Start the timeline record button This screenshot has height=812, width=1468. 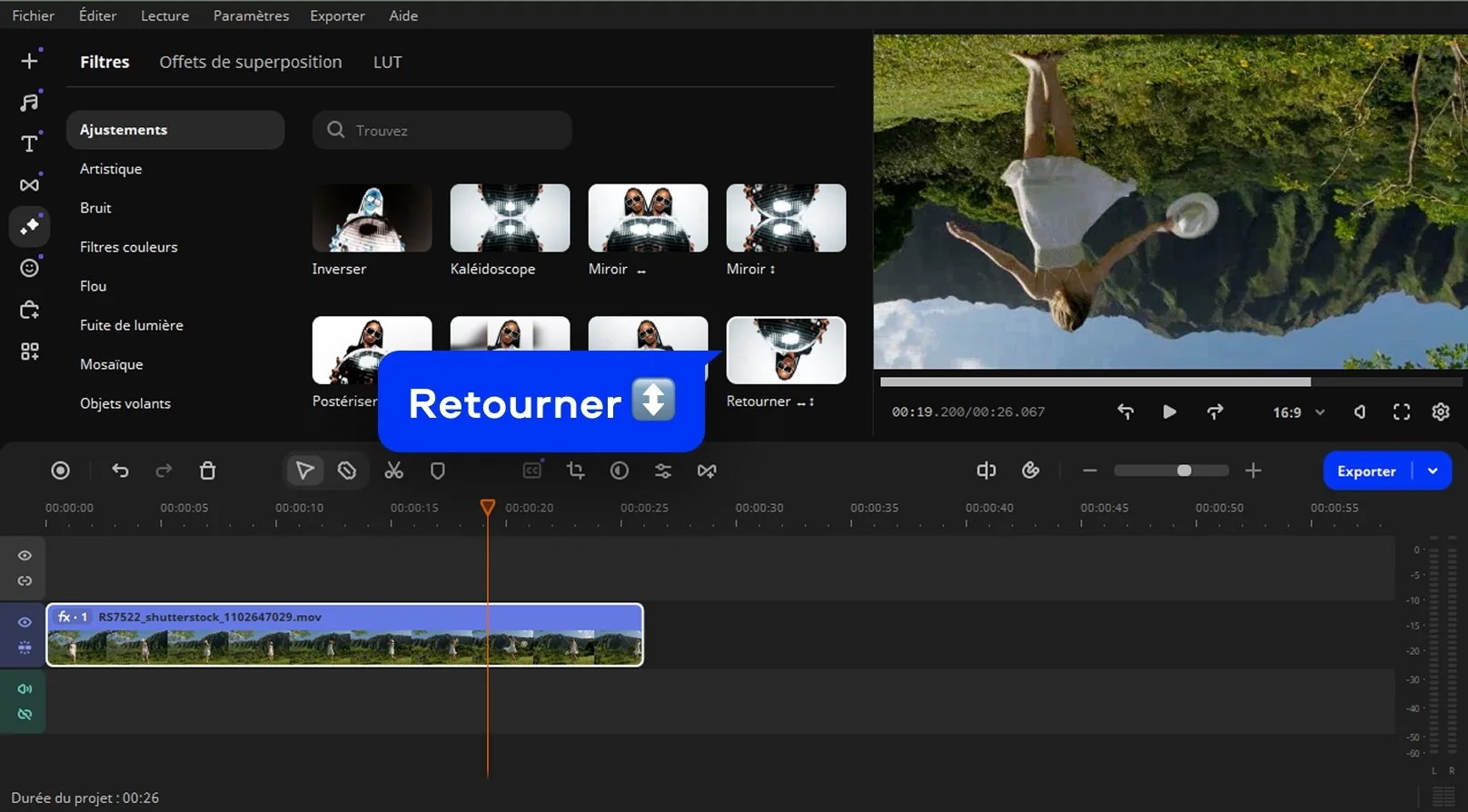(x=60, y=470)
